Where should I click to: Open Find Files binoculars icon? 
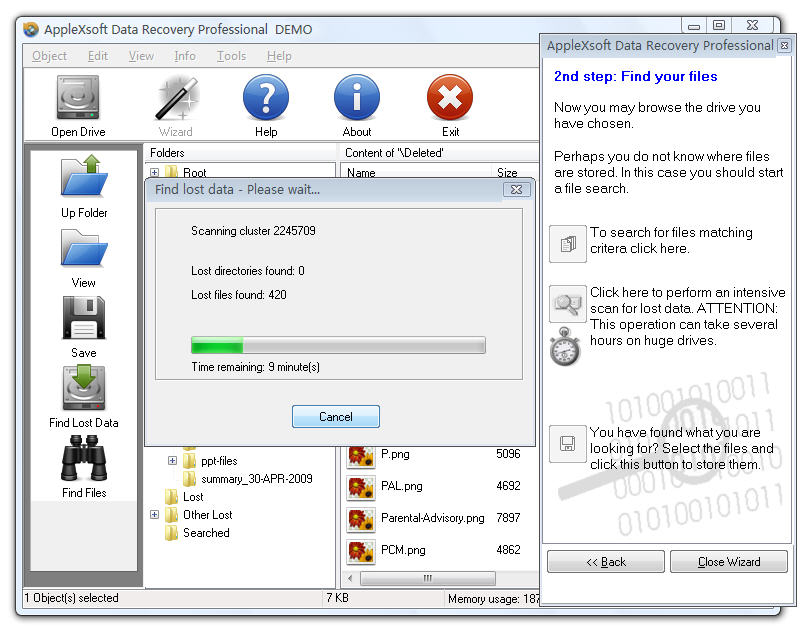tap(84, 459)
